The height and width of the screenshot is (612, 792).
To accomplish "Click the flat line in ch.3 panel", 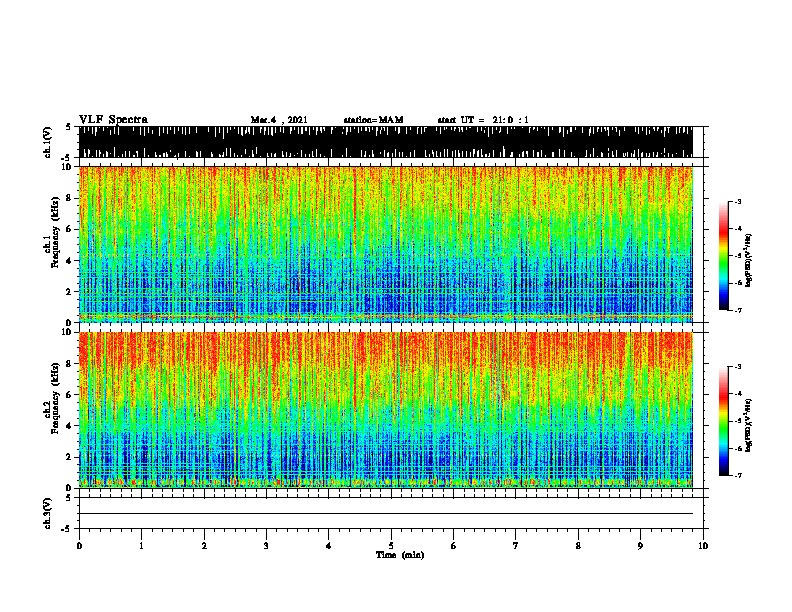I will coord(385,514).
